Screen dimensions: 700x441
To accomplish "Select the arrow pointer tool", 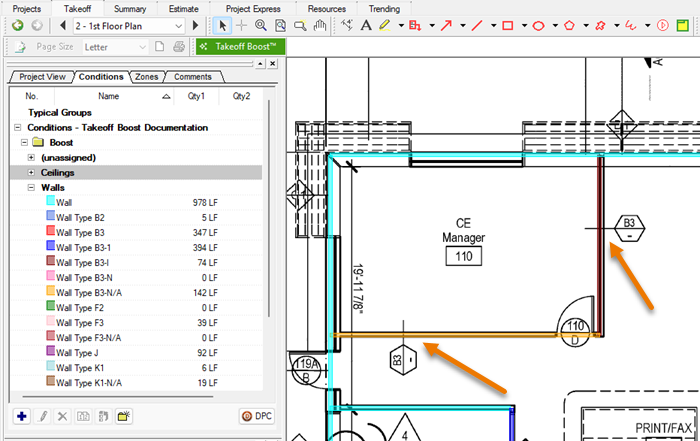I will click(x=223, y=25).
